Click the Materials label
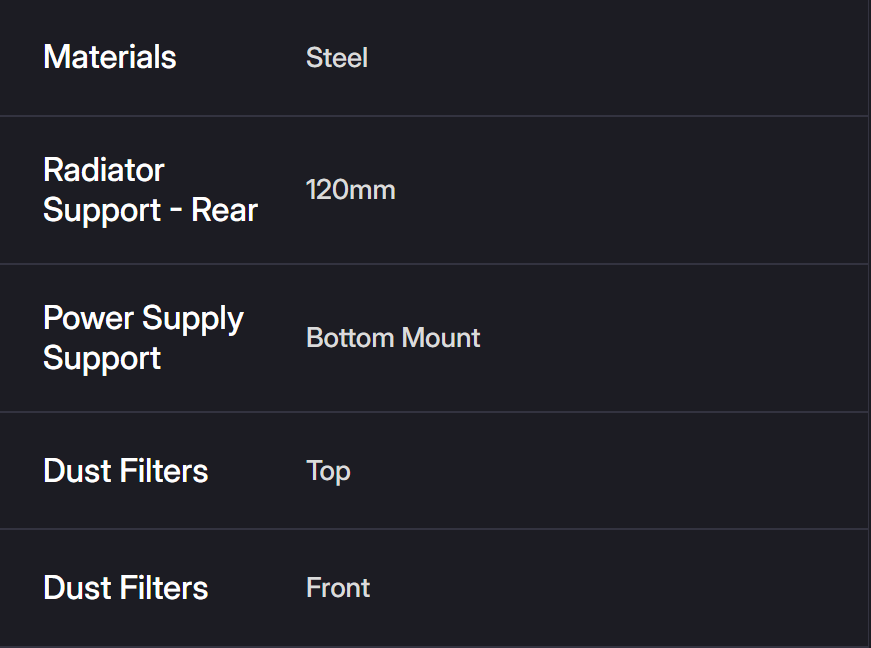The height and width of the screenshot is (648, 871). (x=110, y=57)
